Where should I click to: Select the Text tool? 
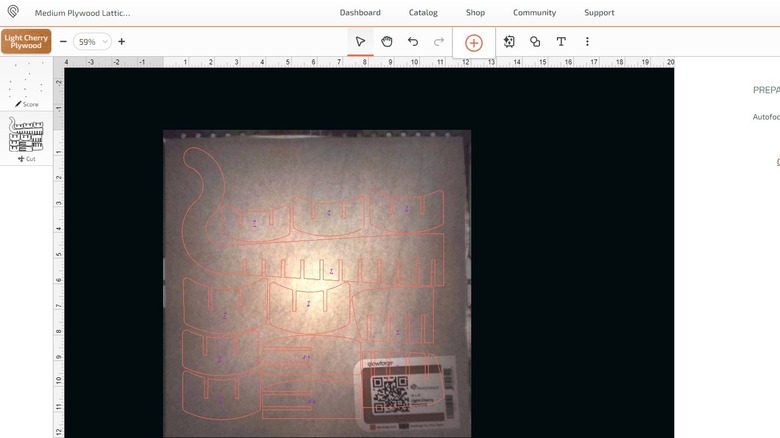561,42
